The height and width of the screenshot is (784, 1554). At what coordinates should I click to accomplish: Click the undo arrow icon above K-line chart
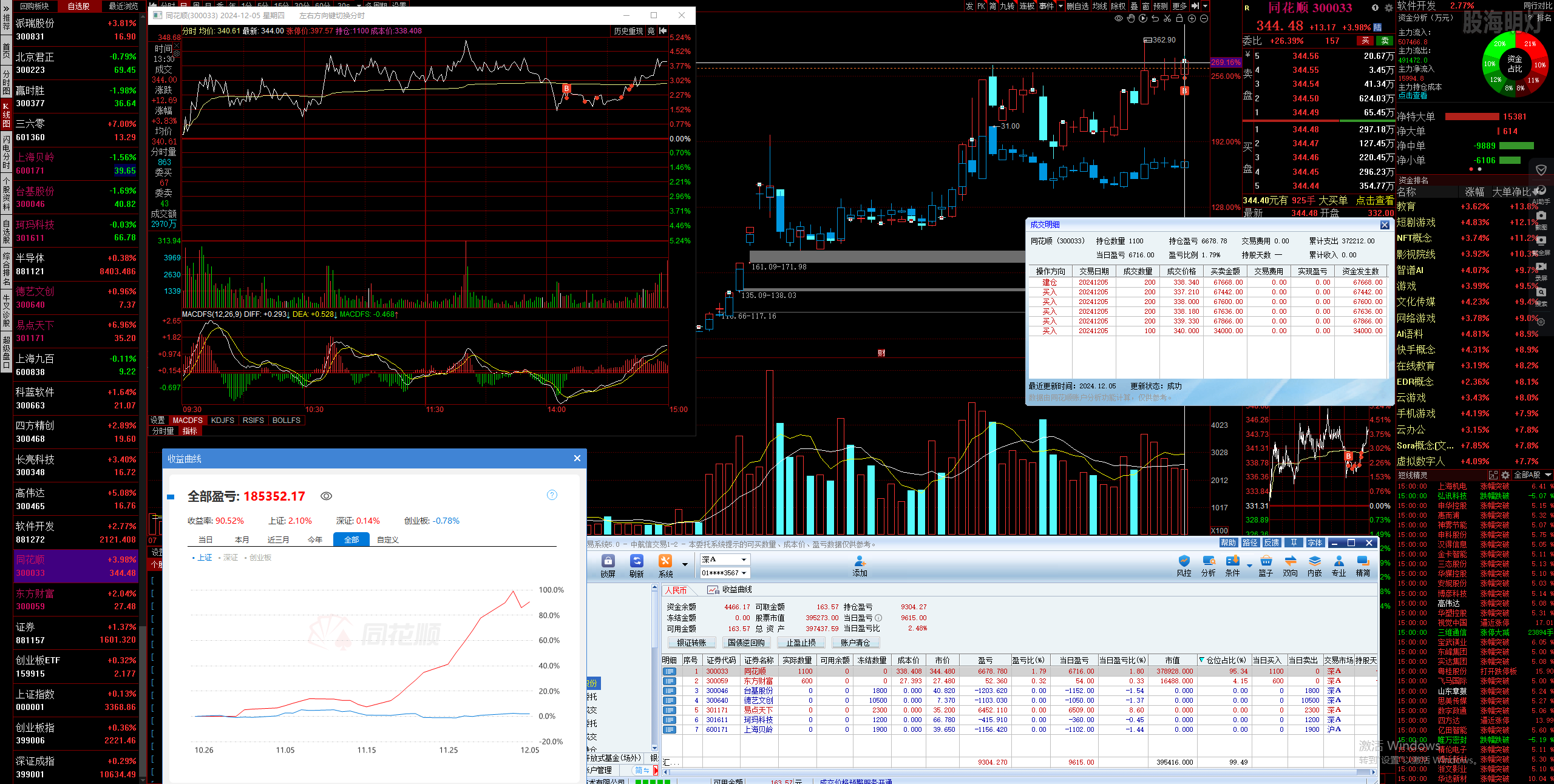tap(1155, 19)
